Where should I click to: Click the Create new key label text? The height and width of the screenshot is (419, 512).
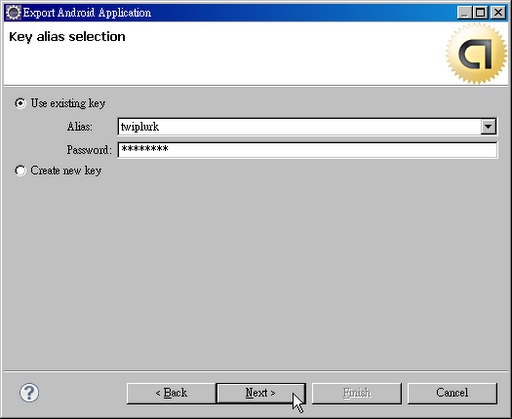click(x=66, y=171)
